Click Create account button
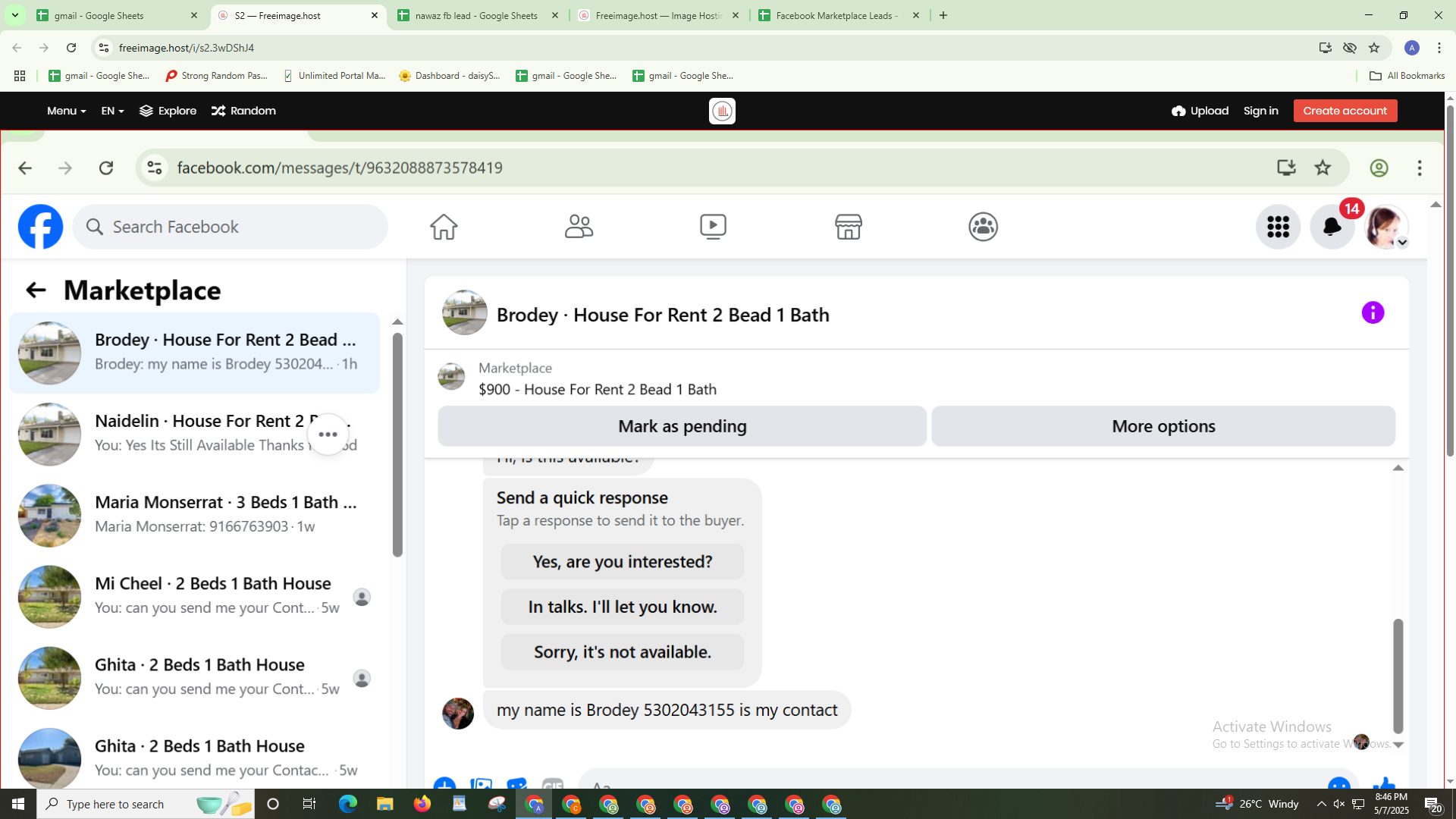The height and width of the screenshot is (819, 1456). coord(1345,111)
